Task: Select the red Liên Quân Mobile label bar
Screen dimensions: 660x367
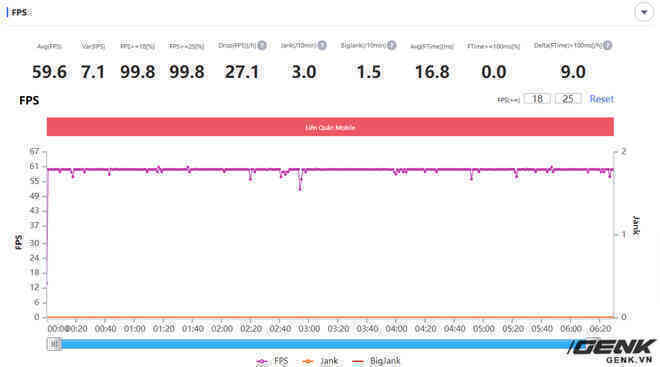Action: pos(330,127)
